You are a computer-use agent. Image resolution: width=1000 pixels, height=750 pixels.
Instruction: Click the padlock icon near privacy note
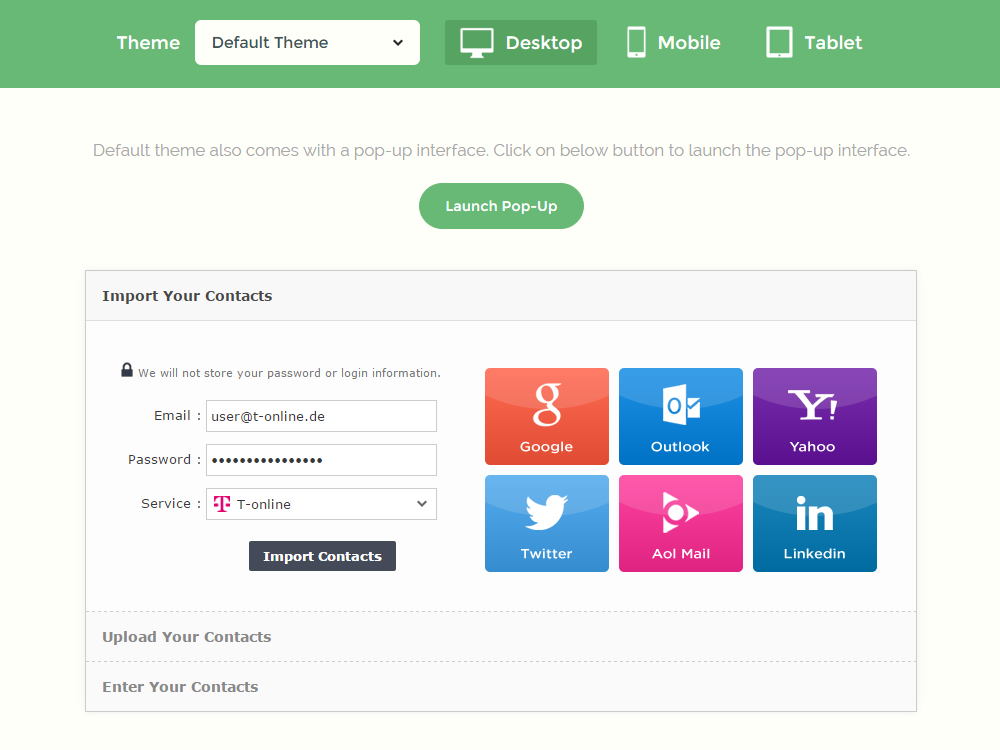tap(127, 369)
